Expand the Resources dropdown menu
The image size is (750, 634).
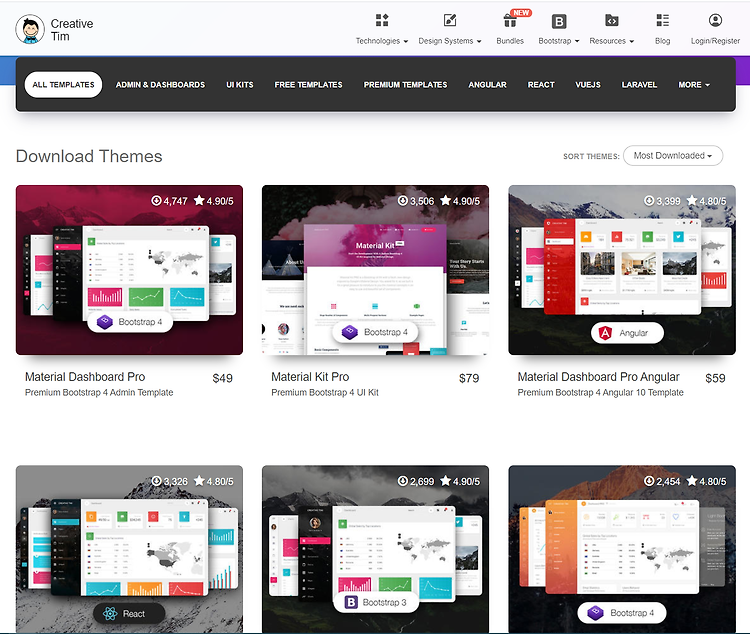pos(611,41)
